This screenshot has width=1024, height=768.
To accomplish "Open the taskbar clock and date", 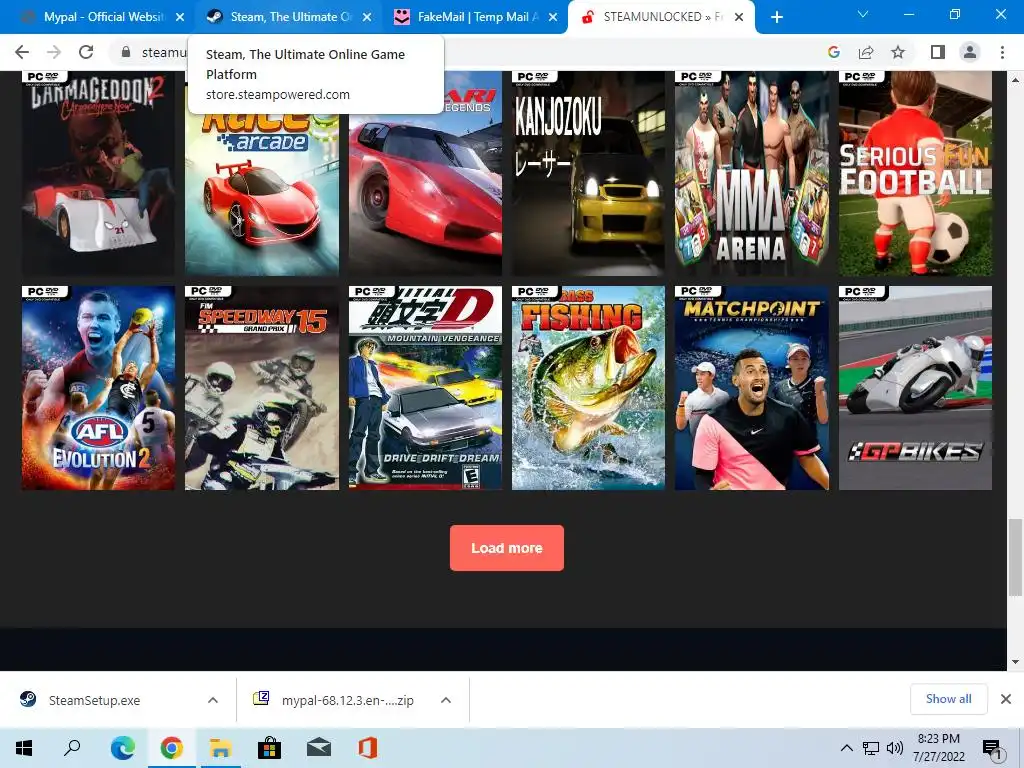I will 939,748.
